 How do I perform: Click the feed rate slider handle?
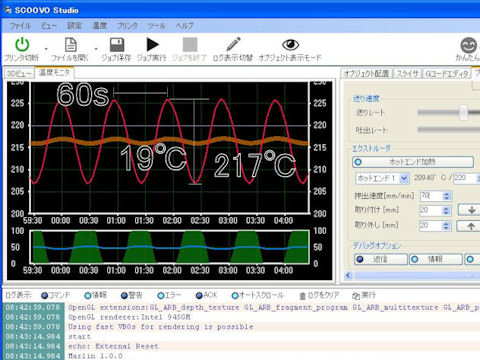pyautogui.click(x=463, y=113)
